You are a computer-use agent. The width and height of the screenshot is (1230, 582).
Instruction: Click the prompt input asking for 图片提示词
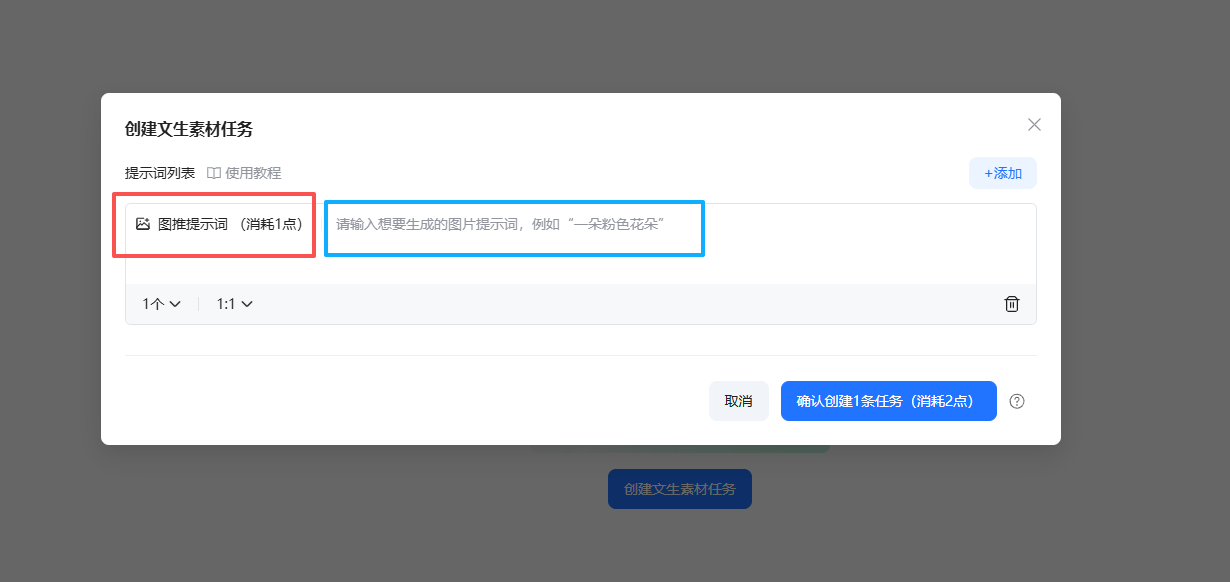[x=513, y=228]
